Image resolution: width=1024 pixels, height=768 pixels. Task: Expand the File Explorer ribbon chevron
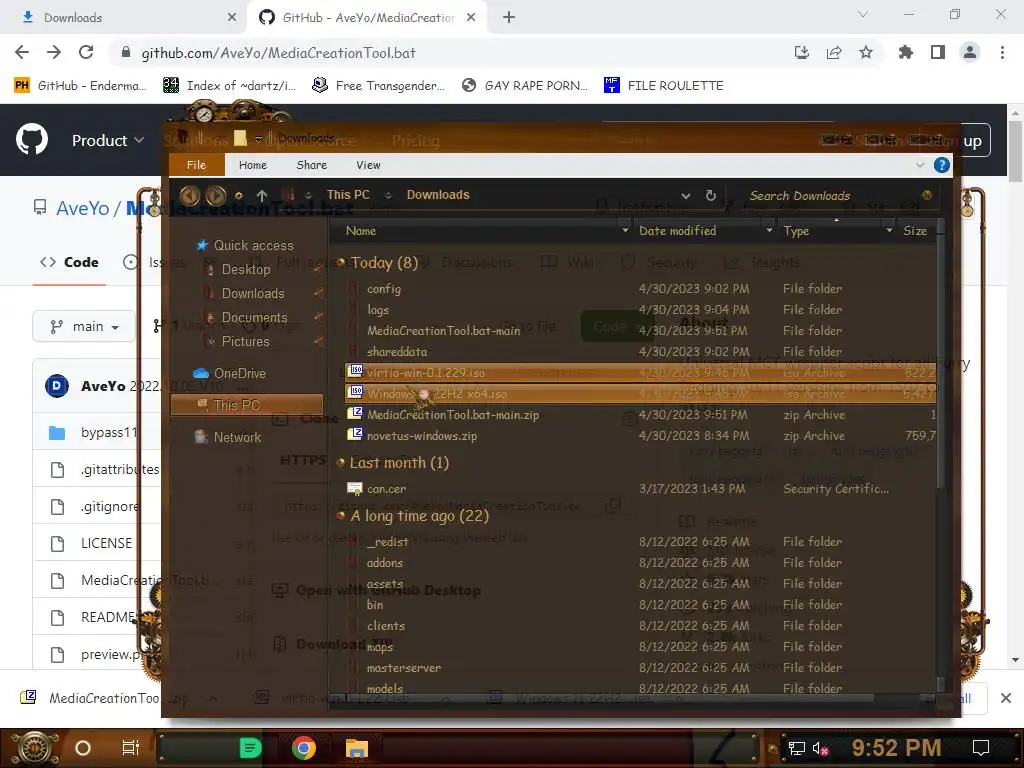(920, 165)
